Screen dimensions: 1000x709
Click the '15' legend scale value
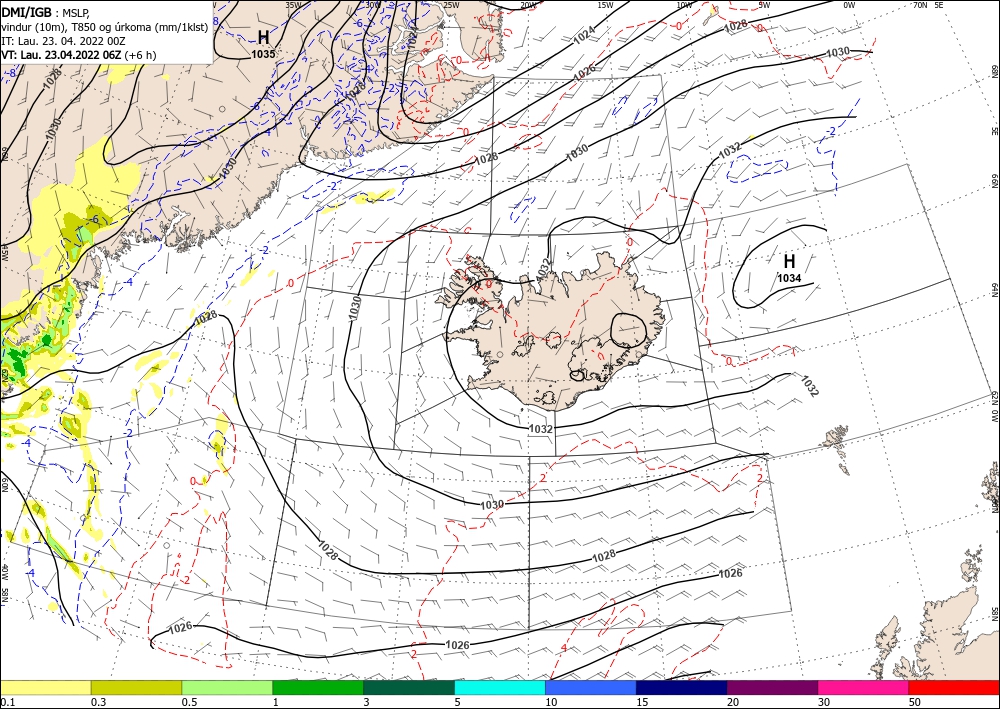pos(642,702)
